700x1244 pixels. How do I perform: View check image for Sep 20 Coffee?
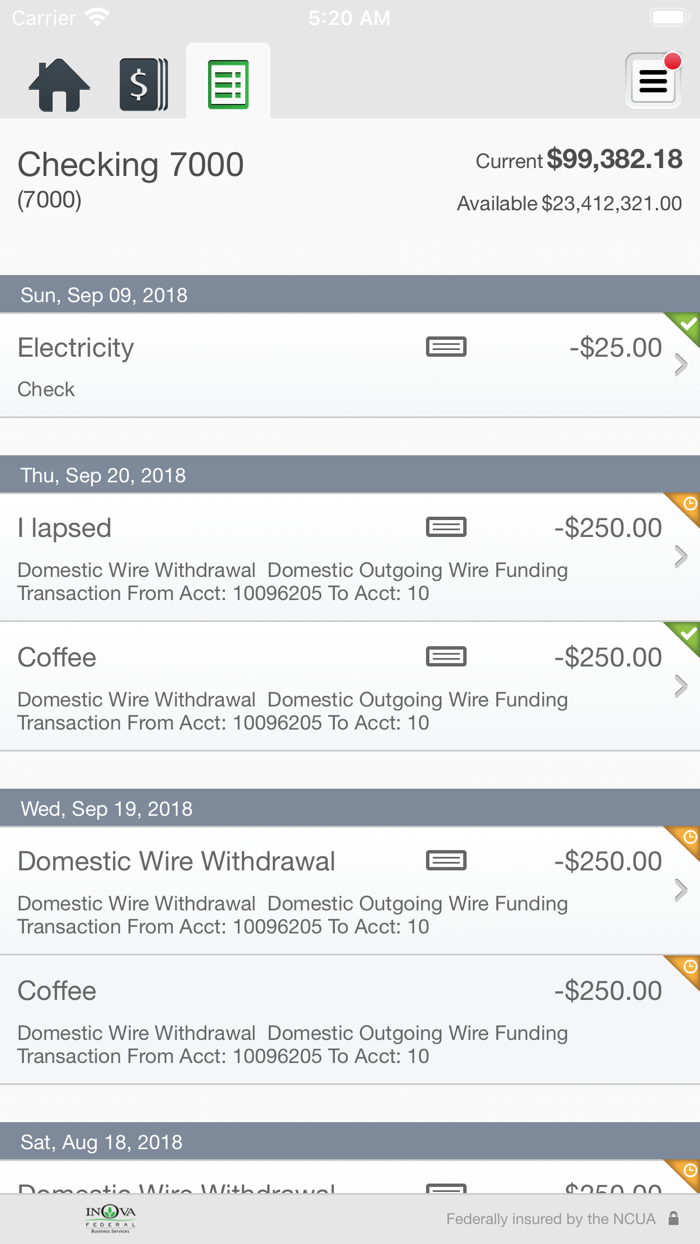tap(446, 657)
